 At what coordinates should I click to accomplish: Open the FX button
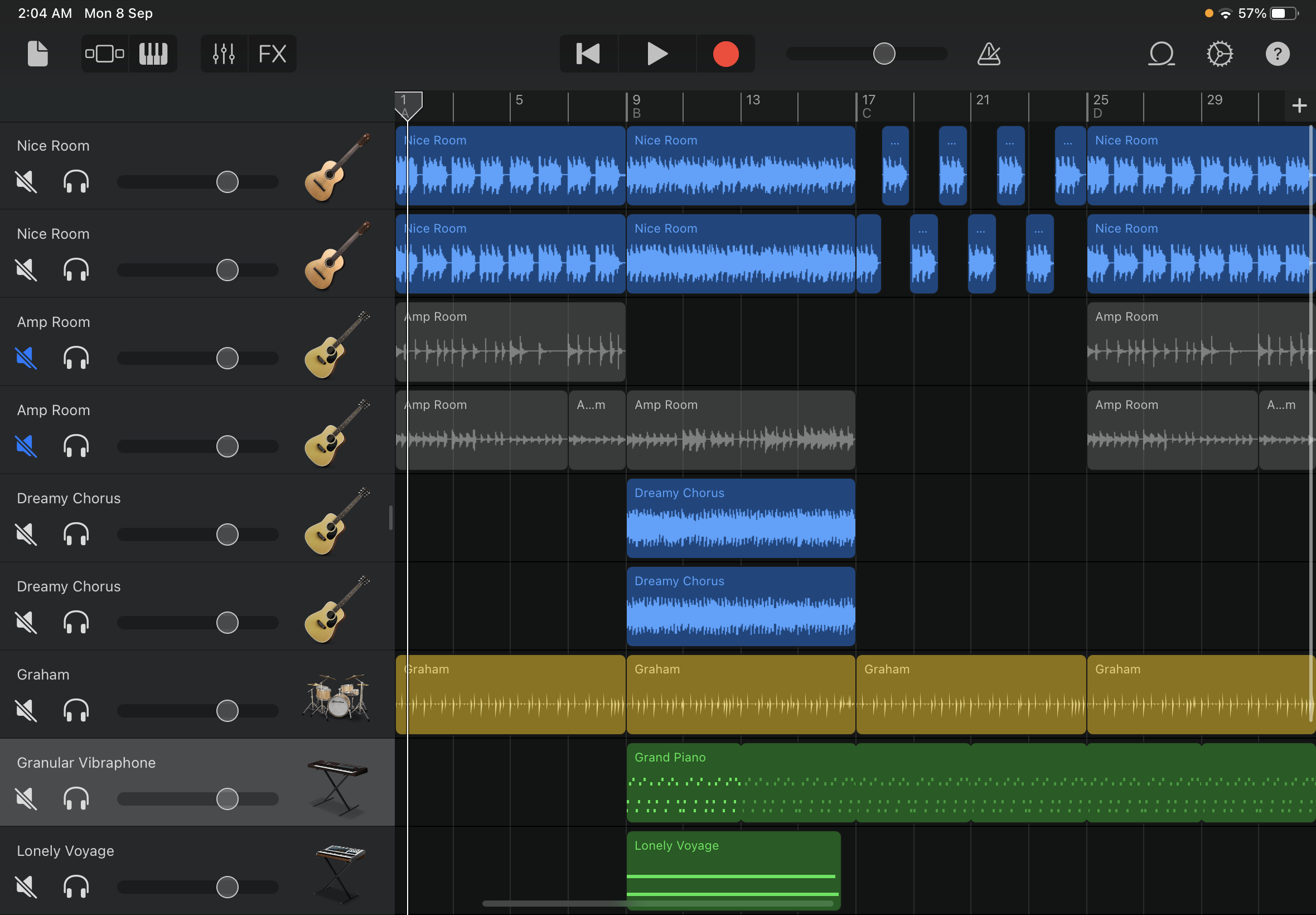coord(272,54)
